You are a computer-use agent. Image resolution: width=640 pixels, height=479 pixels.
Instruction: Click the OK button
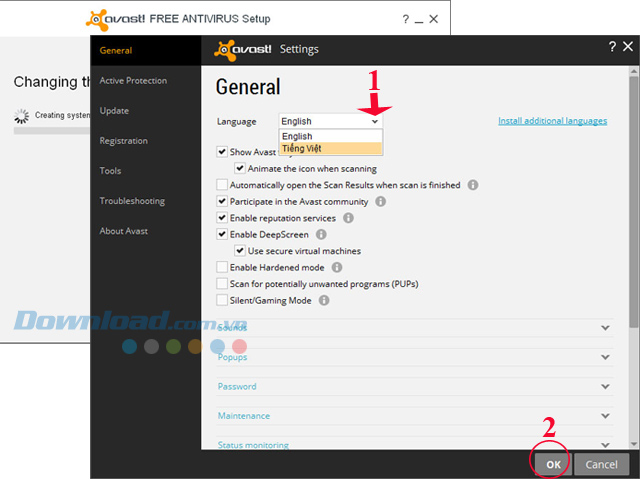click(553, 464)
